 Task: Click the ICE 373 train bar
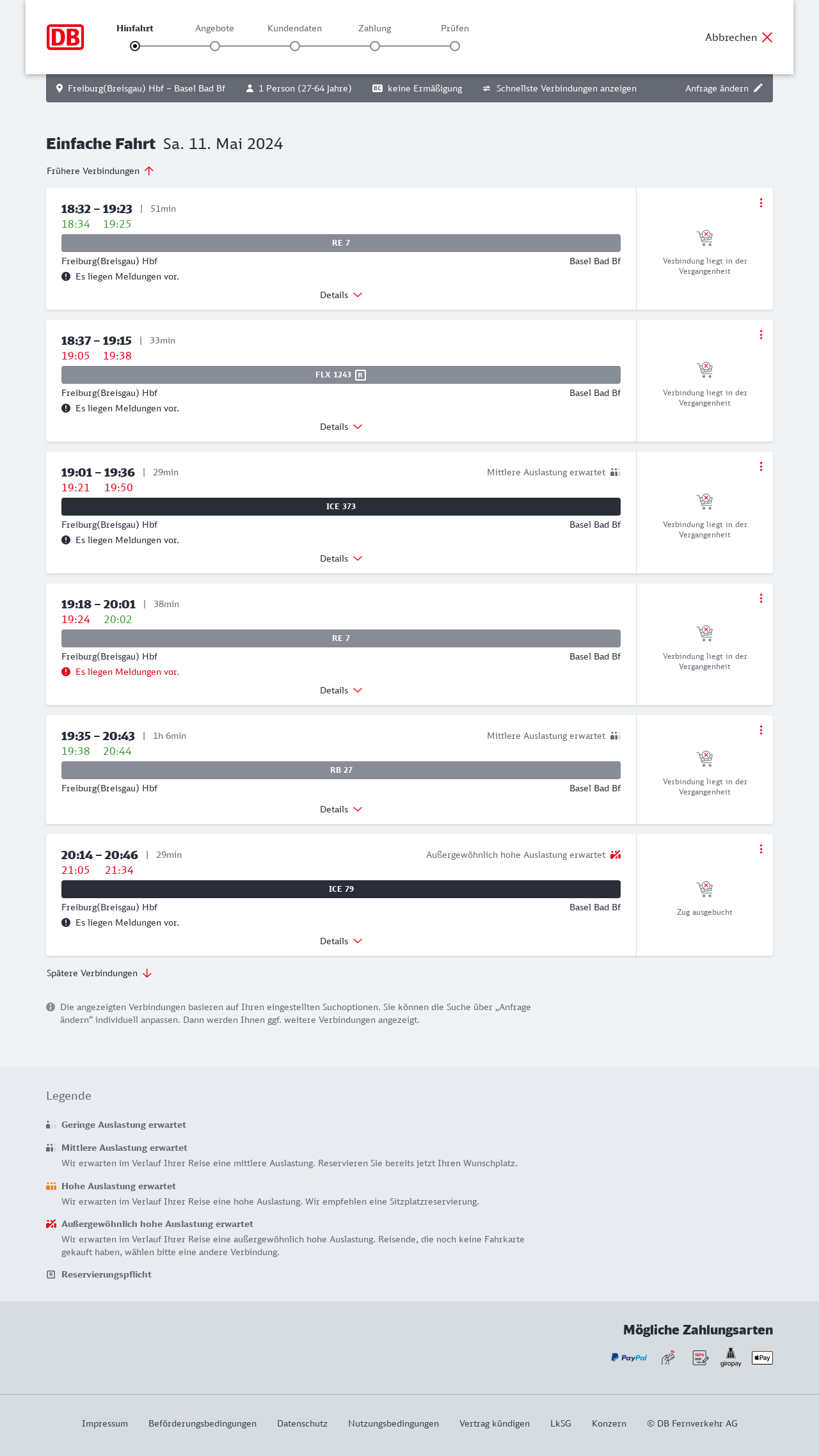pyautogui.click(x=341, y=507)
